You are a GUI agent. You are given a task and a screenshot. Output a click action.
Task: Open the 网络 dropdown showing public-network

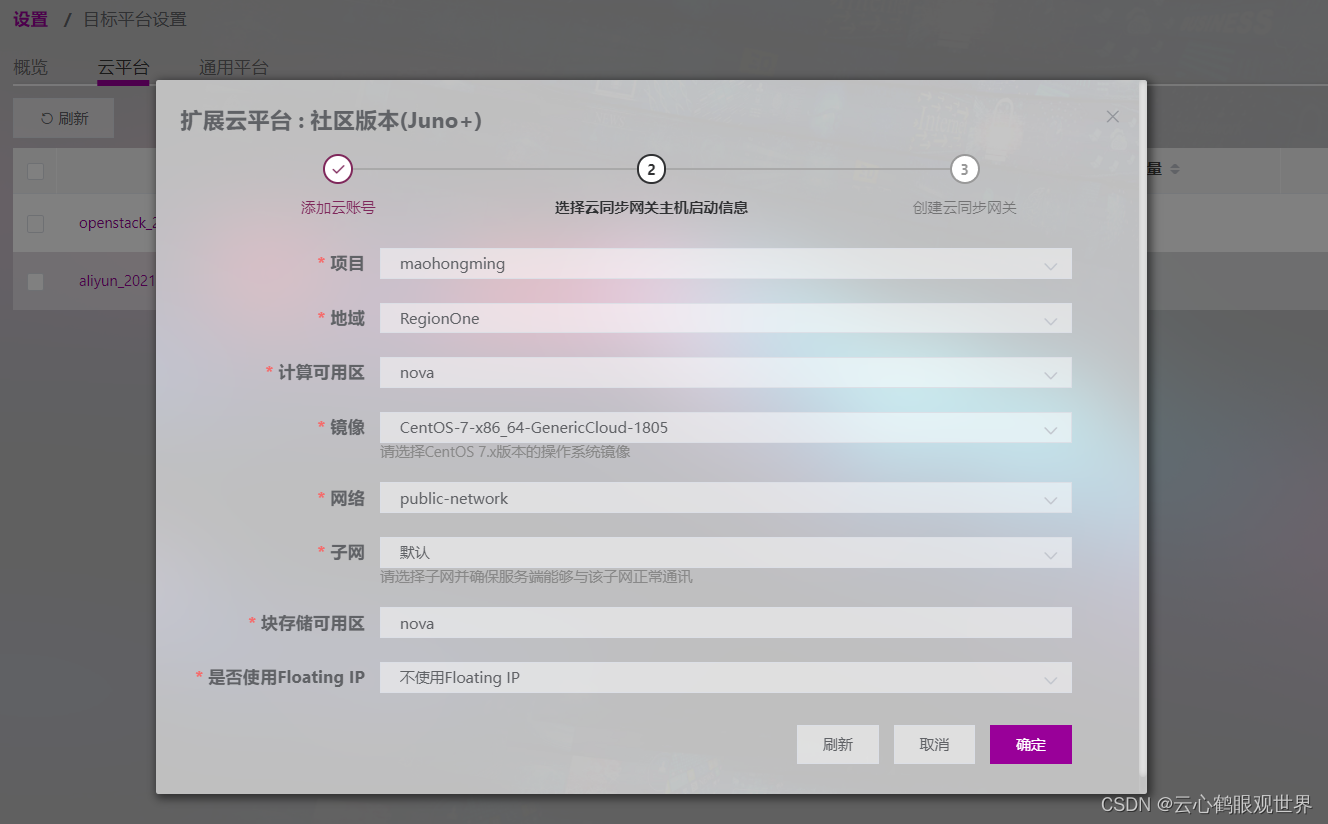coord(725,498)
